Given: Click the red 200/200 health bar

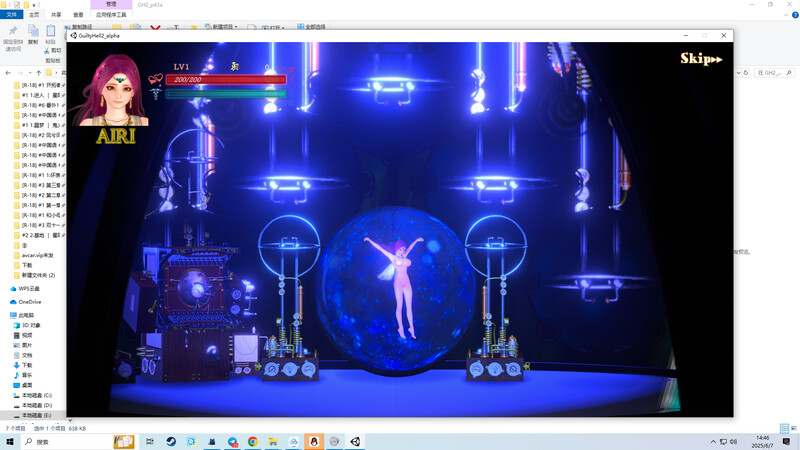Looking at the screenshot, I should click(226, 80).
